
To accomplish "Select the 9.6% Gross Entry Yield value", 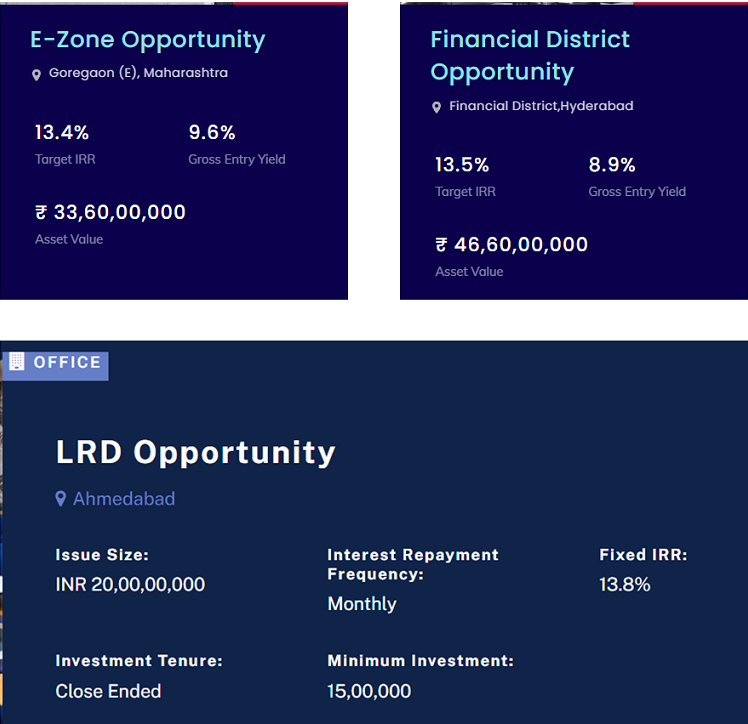I will pos(212,132).
